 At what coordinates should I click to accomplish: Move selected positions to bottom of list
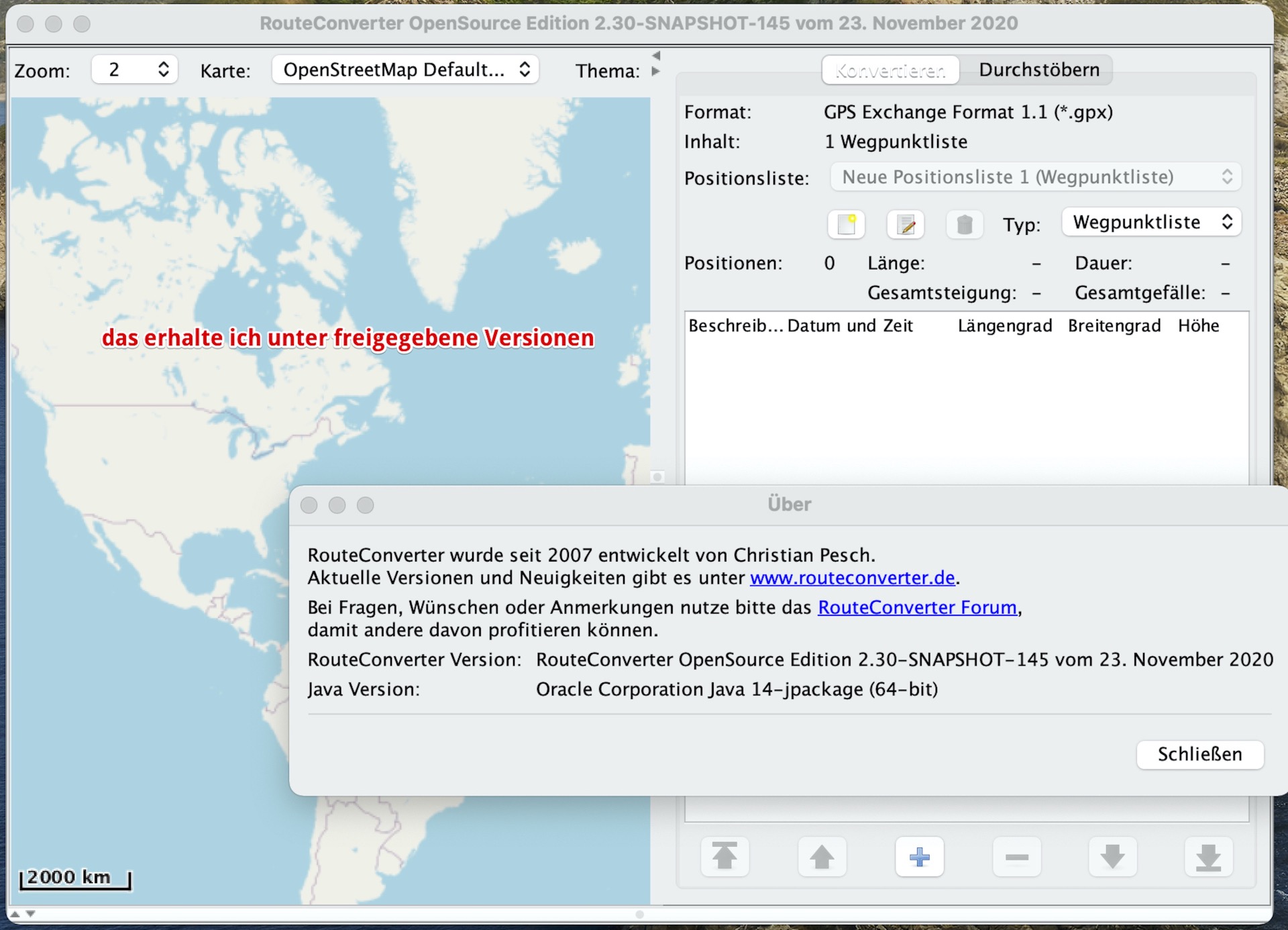coord(1209,857)
